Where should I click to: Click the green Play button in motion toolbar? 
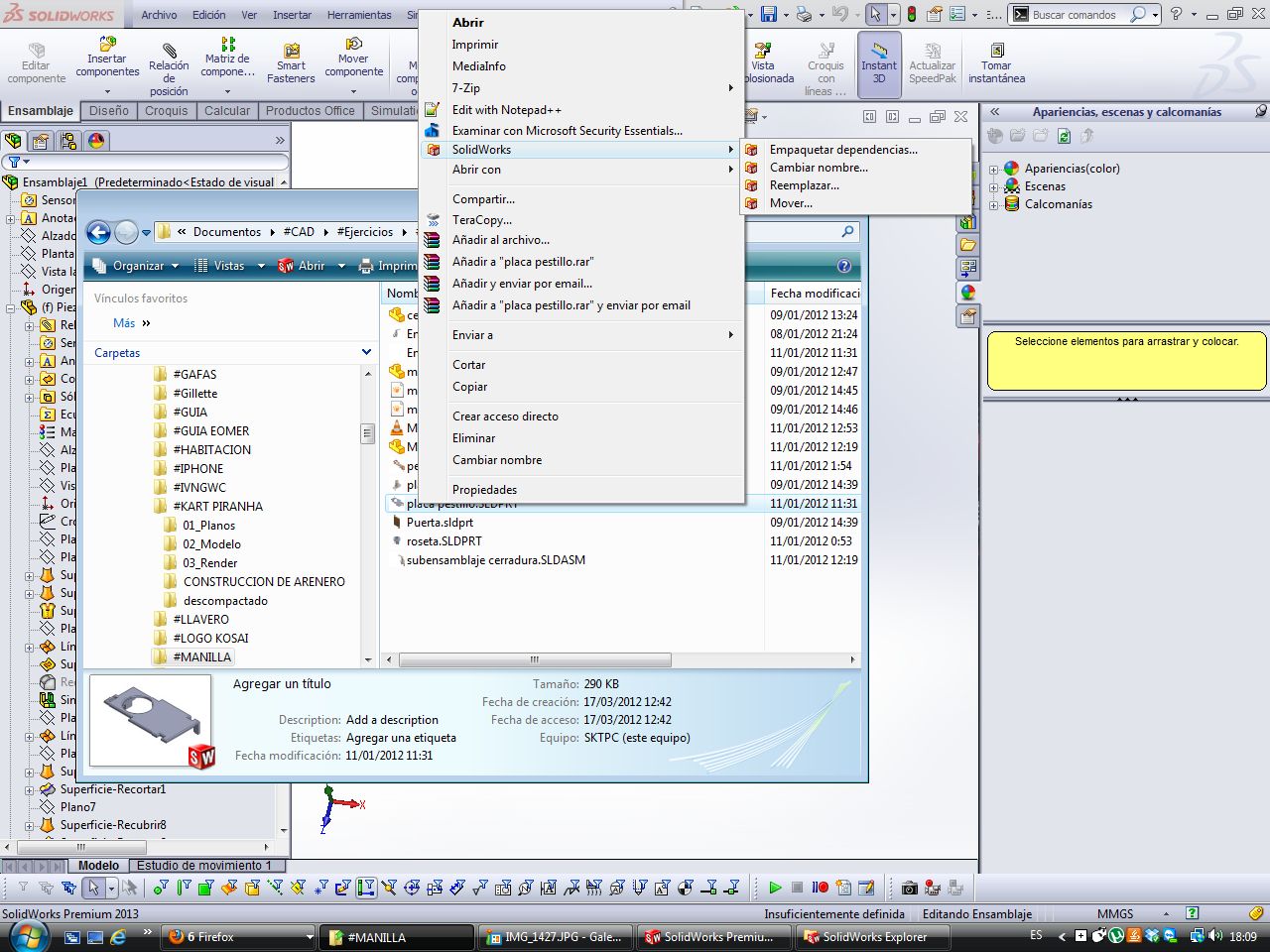pyautogui.click(x=775, y=888)
